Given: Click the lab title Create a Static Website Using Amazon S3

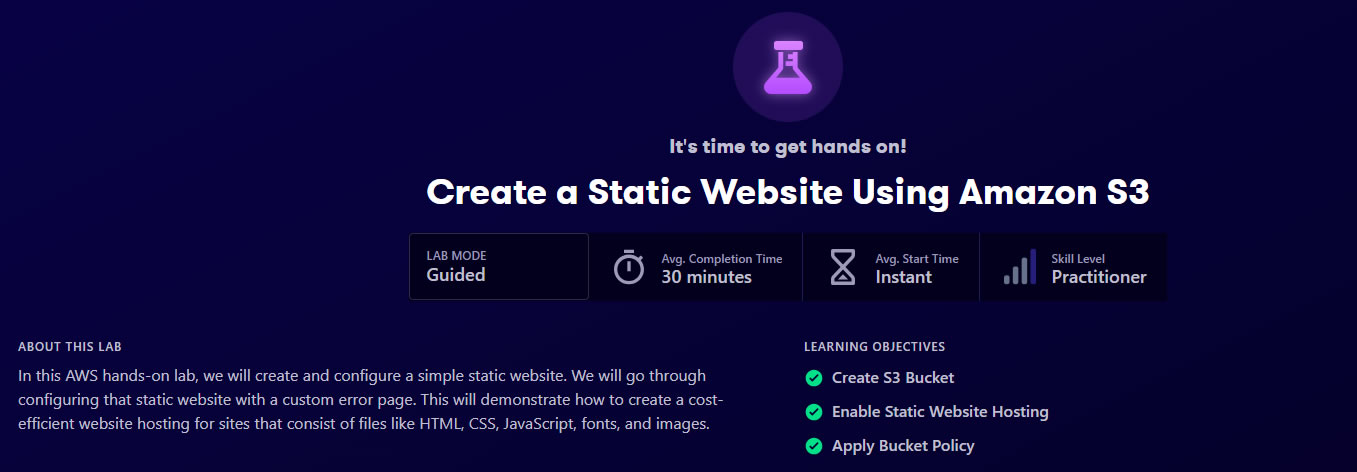Looking at the screenshot, I should pos(788,192).
